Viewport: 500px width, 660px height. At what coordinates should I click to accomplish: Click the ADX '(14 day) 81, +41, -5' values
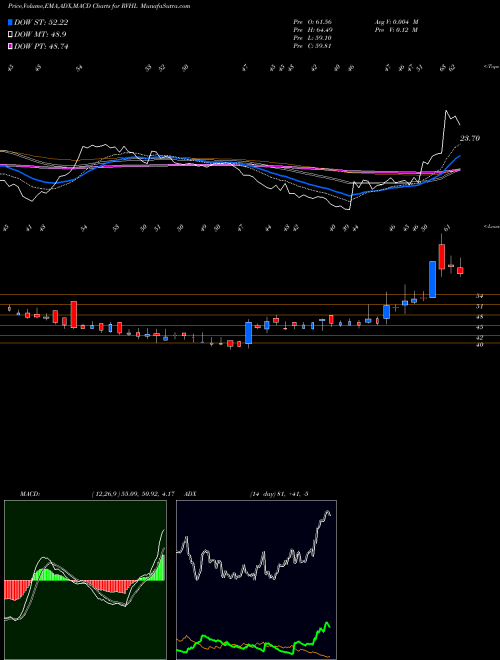[279, 493]
